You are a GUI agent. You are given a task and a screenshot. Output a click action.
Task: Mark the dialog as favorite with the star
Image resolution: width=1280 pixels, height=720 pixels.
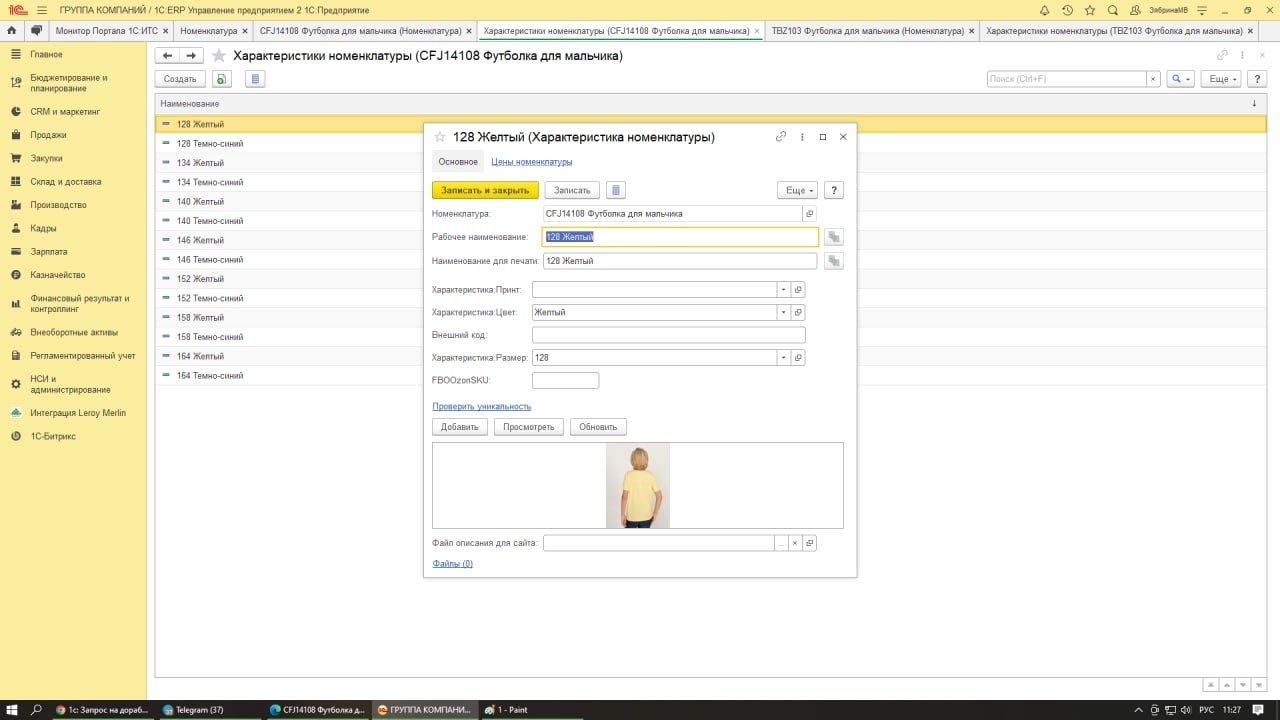pyautogui.click(x=439, y=137)
